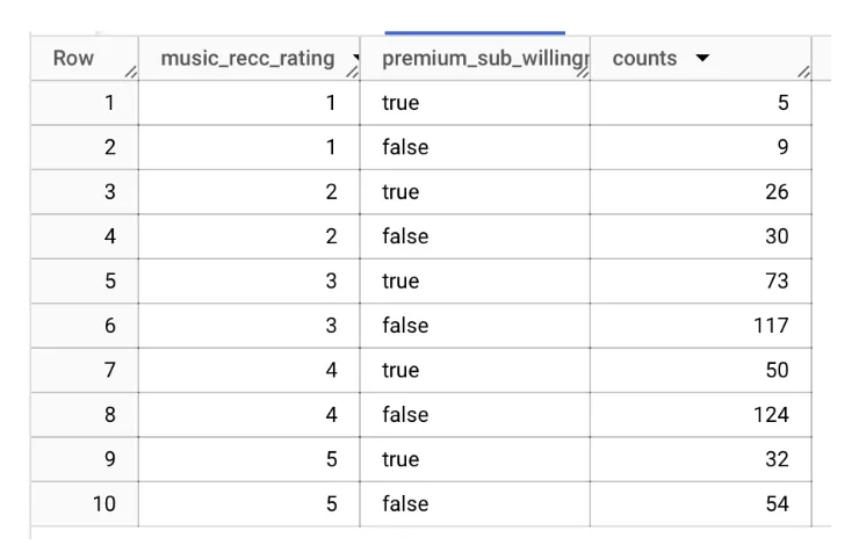
Task: Click the premium_sub_willing column resize handle
Action: [582, 72]
